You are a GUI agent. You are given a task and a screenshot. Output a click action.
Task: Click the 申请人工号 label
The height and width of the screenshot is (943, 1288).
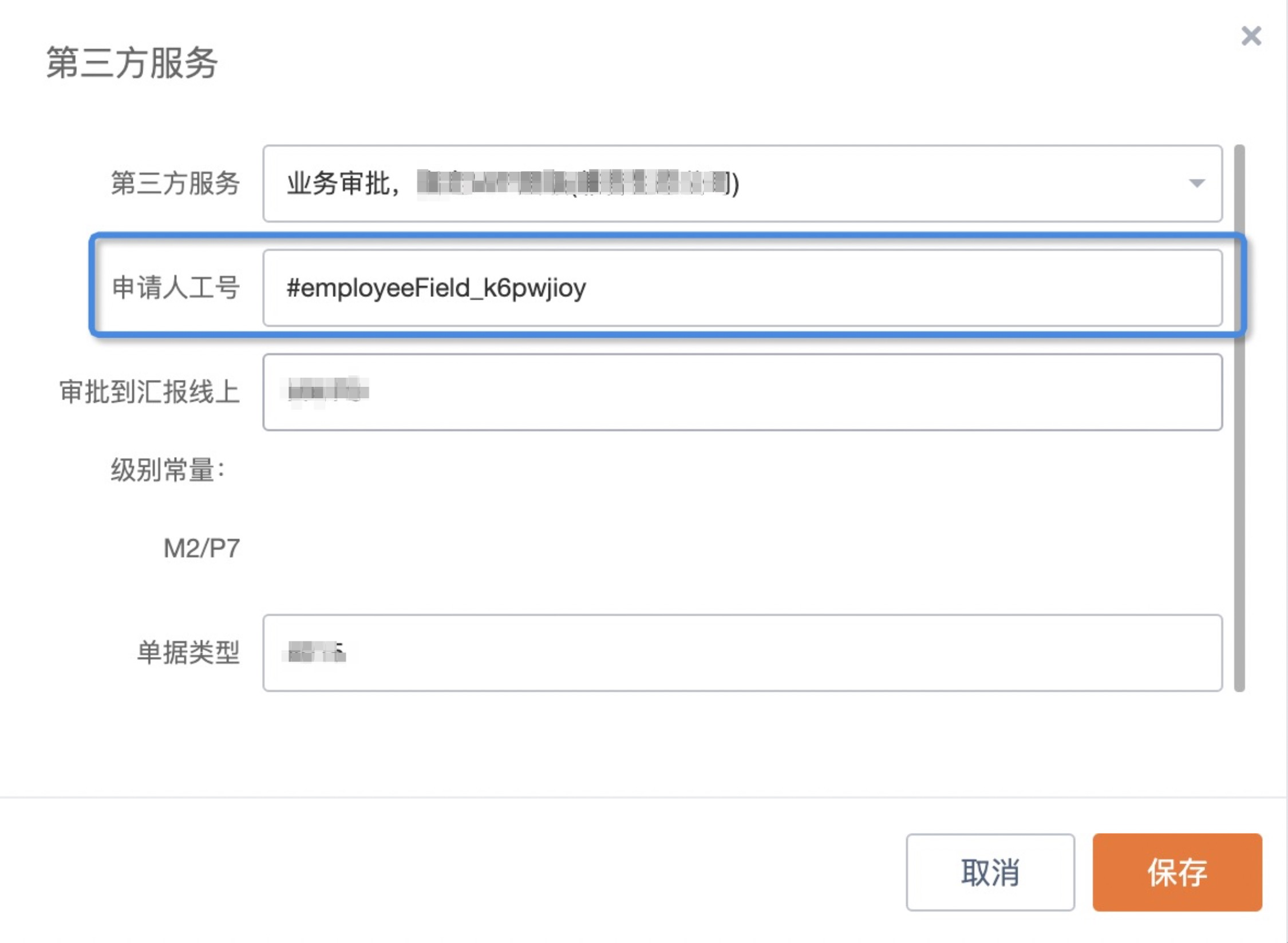pos(175,287)
